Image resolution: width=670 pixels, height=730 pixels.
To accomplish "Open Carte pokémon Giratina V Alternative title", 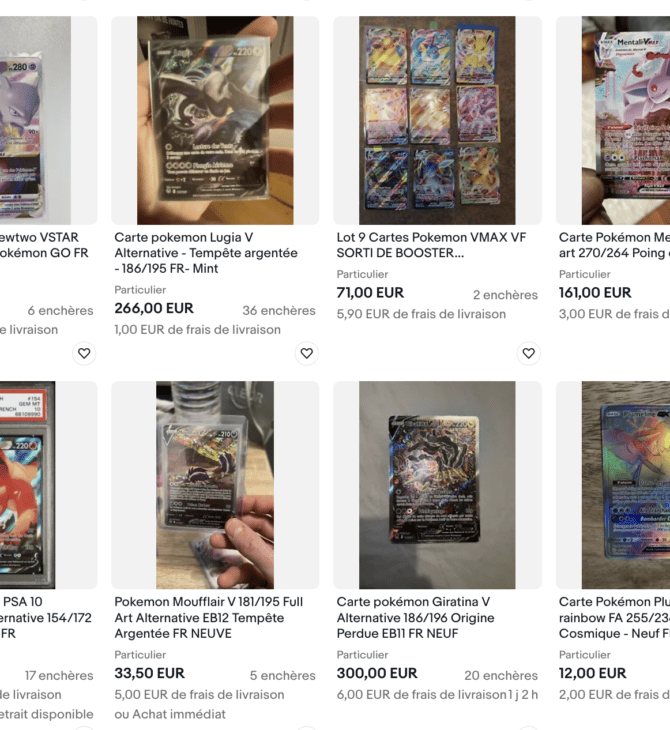I will point(415,617).
